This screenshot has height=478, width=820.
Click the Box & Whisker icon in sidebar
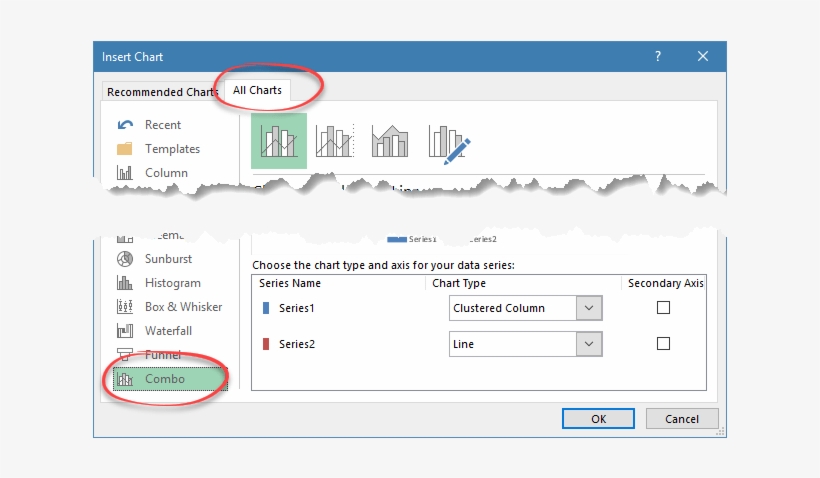click(x=124, y=306)
